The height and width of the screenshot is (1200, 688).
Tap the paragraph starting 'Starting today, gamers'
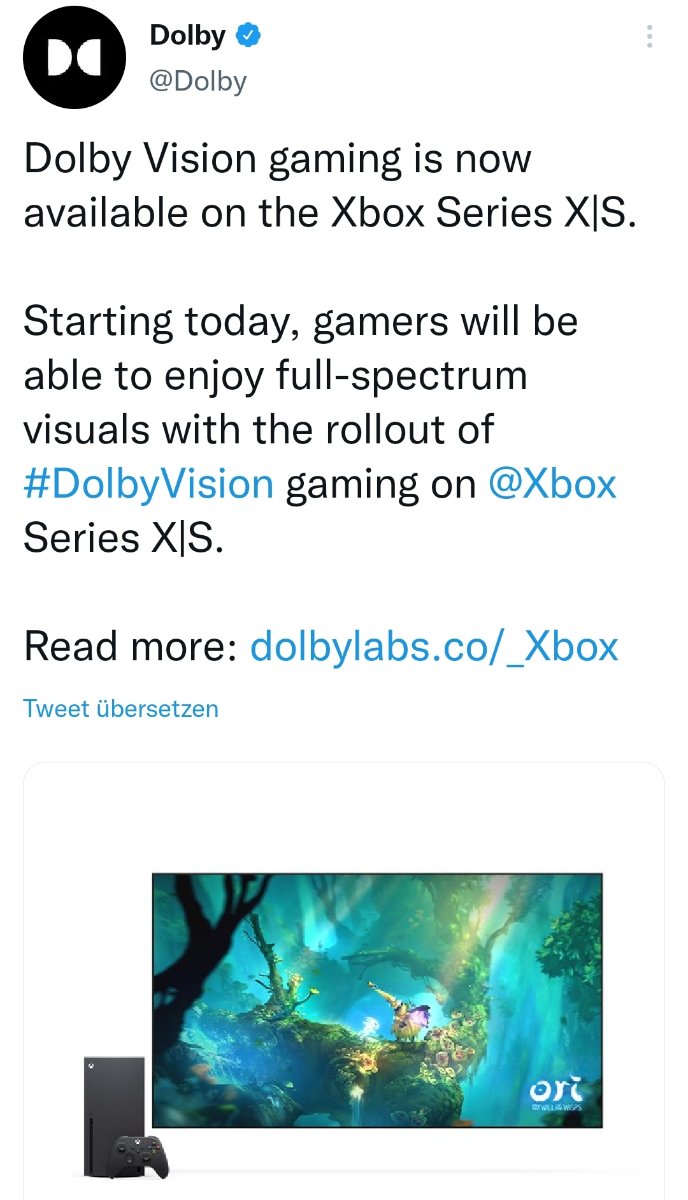point(320,430)
